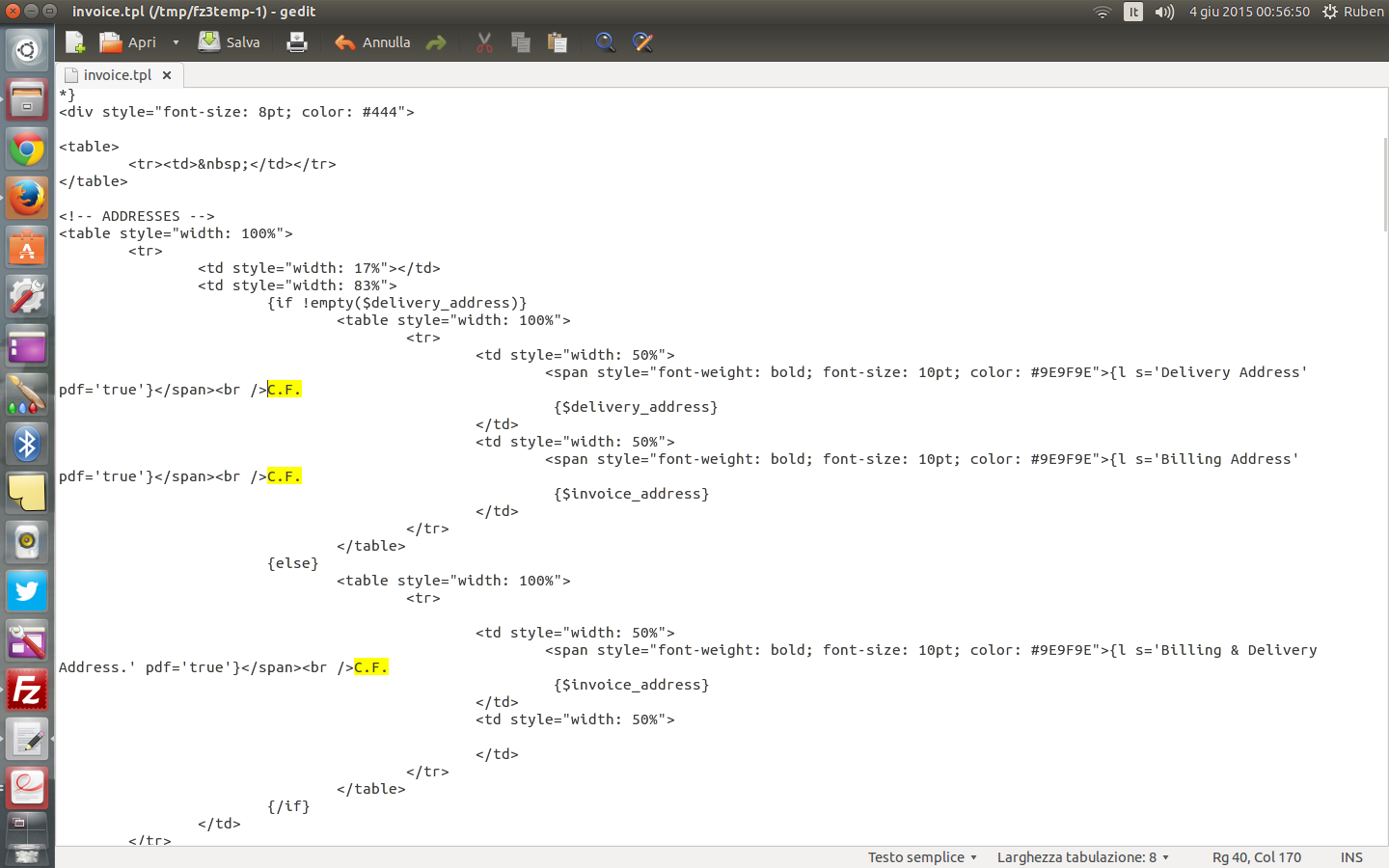
Task: Open the Wi-Fi network indicator
Action: [1102, 12]
